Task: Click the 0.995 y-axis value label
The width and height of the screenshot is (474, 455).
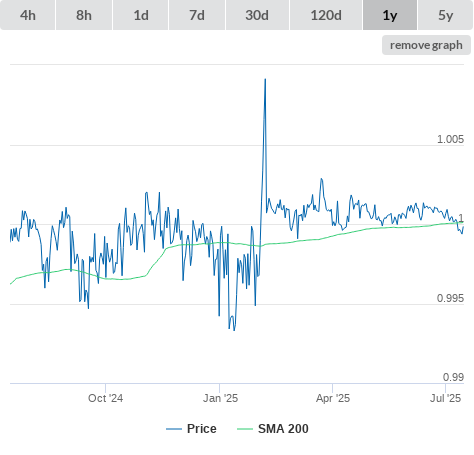Action: click(x=450, y=298)
